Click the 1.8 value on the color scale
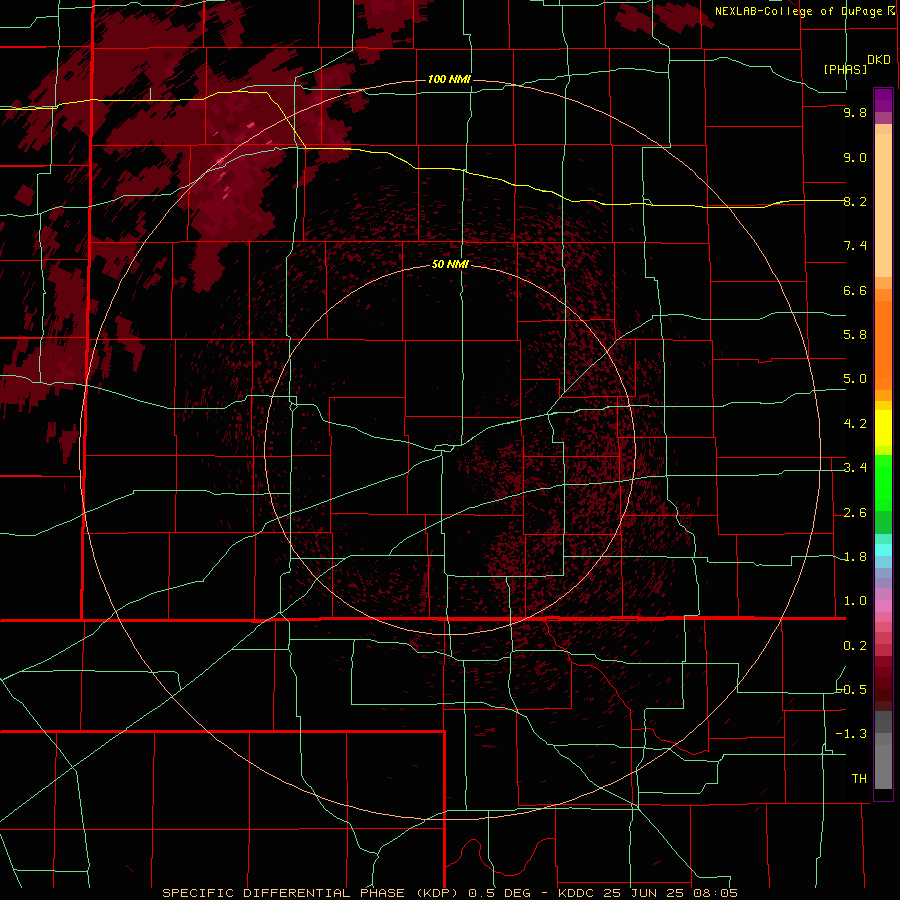900x900 pixels. [x=855, y=557]
